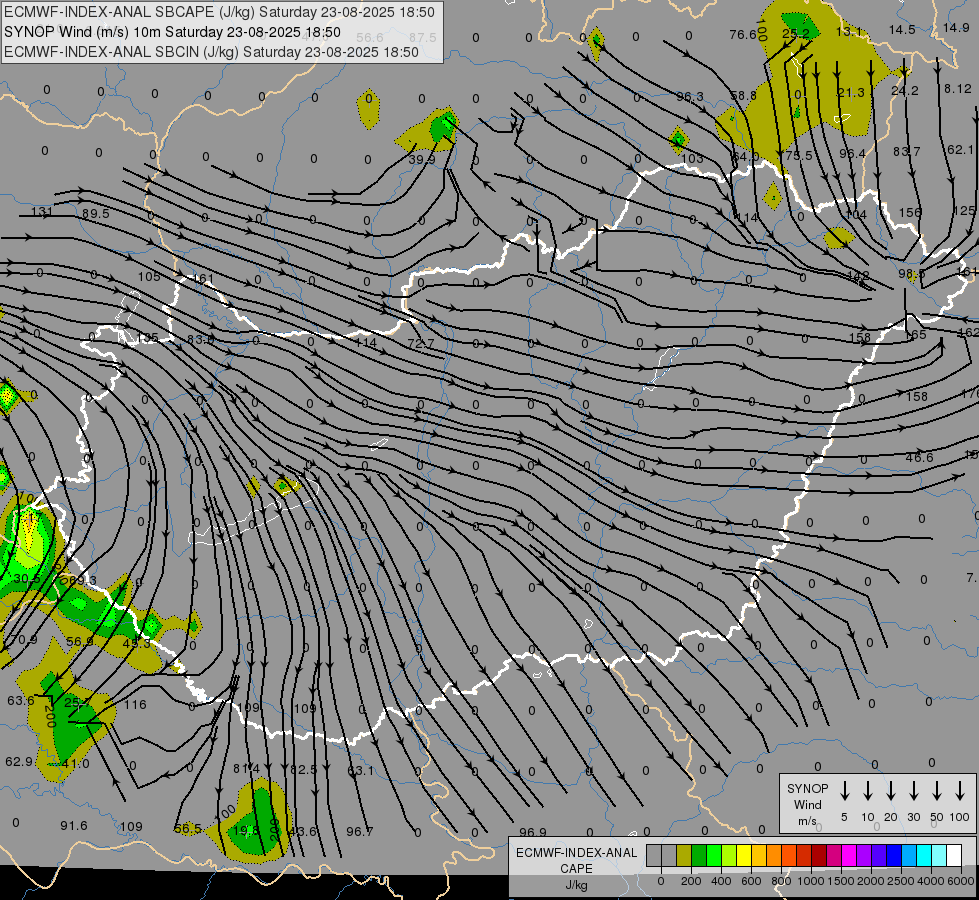Pick the dark blue CAPE legend swatch
The image size is (979, 900).
893,856
